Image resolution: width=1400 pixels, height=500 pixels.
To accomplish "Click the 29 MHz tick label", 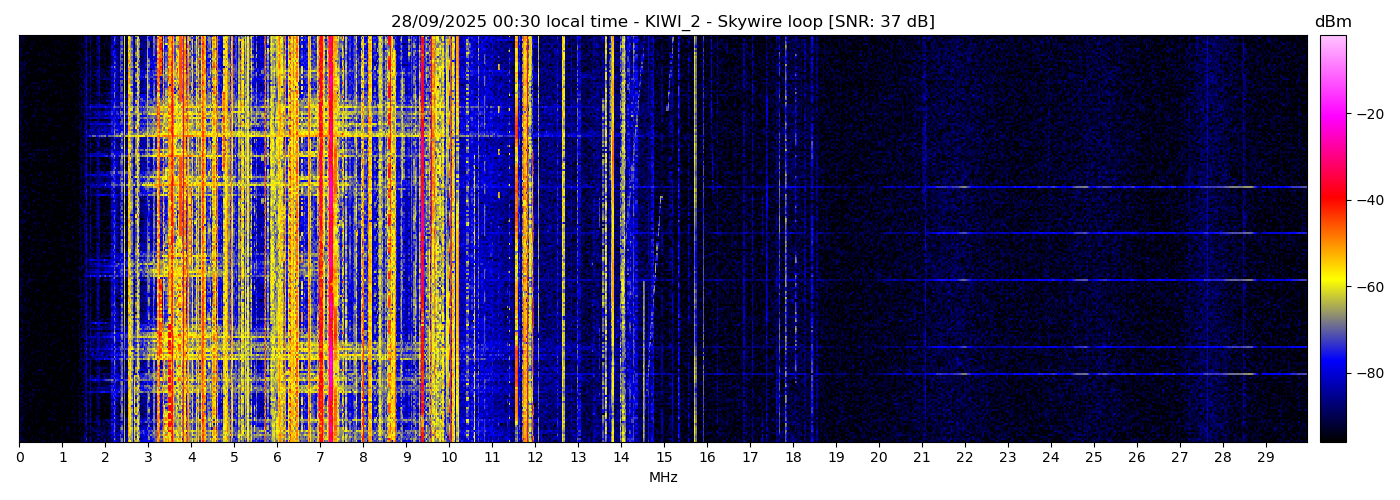I will tap(1265, 458).
